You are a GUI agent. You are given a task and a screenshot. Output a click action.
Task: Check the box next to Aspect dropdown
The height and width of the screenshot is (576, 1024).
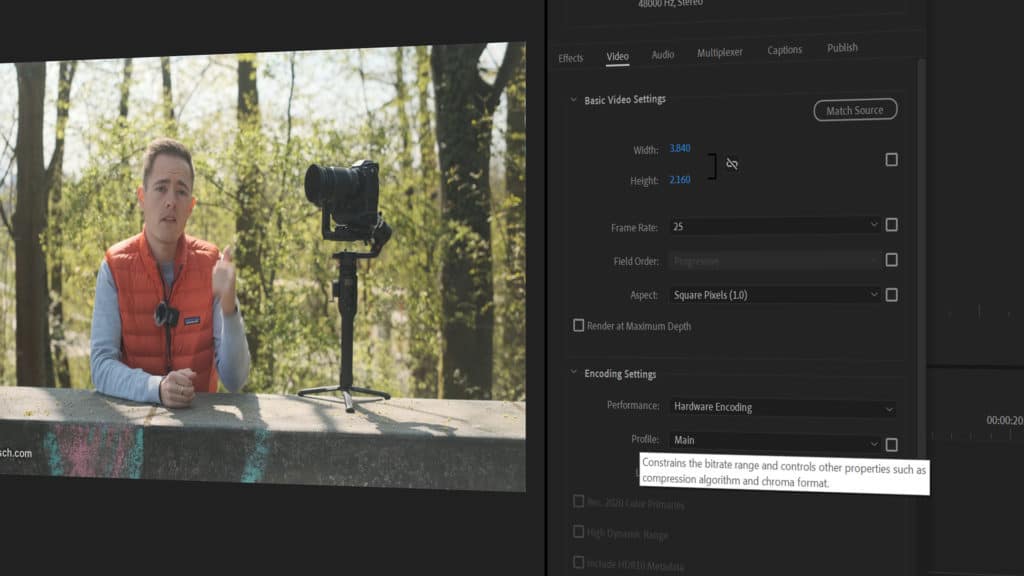pos(891,294)
